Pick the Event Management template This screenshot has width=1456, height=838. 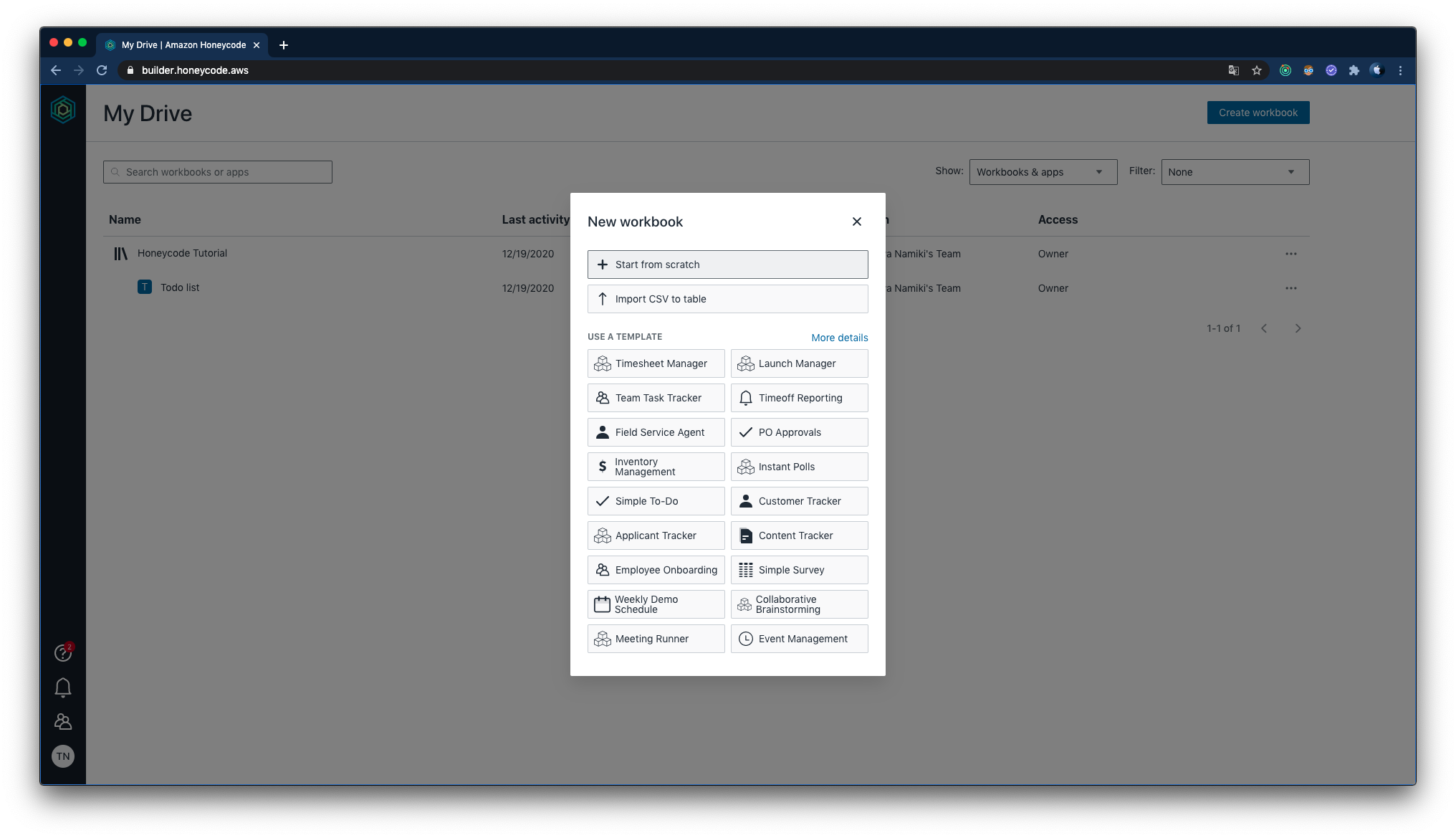pos(799,639)
